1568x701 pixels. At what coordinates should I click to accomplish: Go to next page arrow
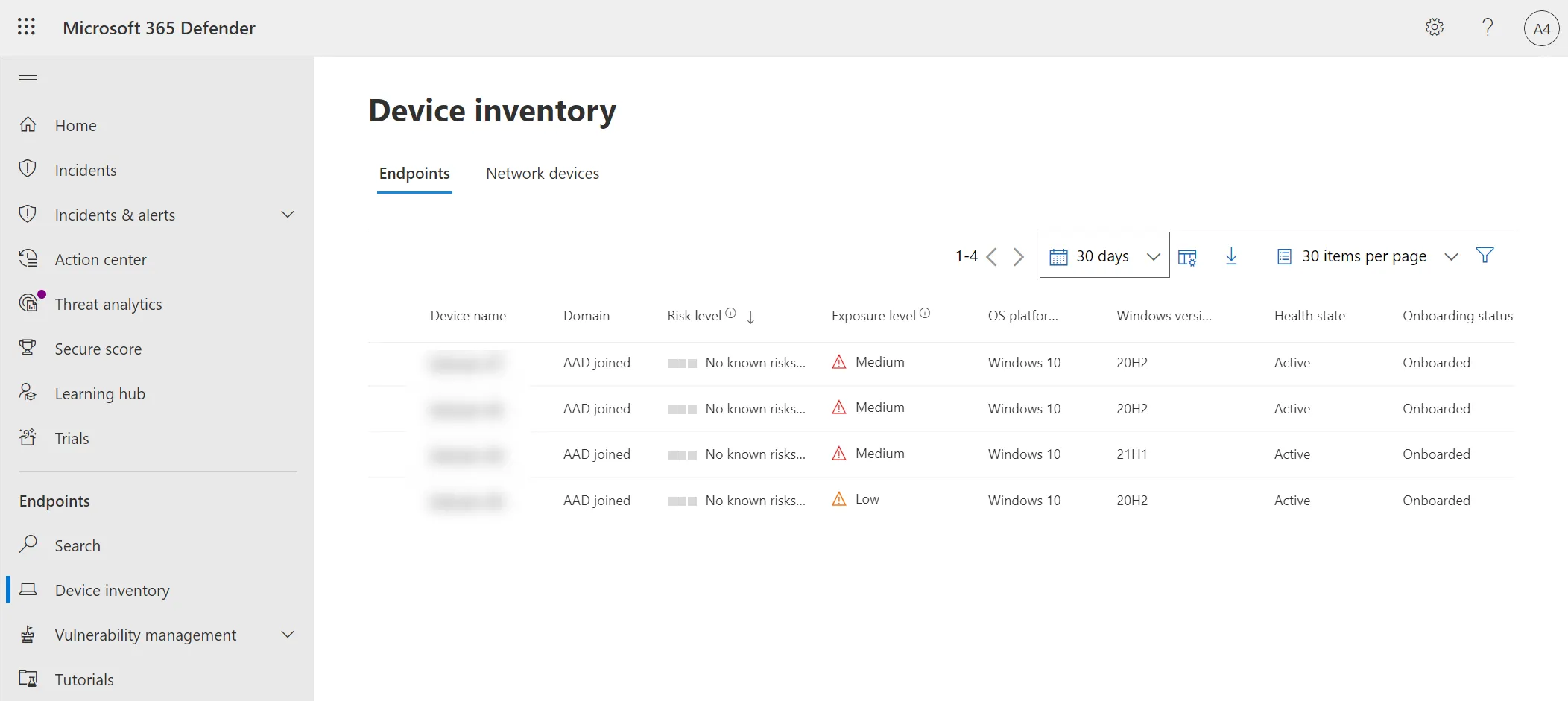1018,257
